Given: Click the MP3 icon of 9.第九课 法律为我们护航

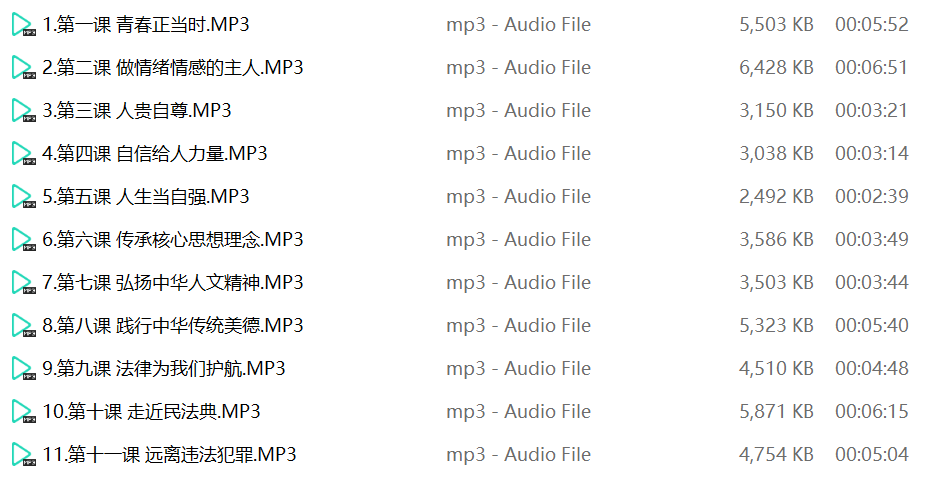Looking at the screenshot, I should [x=24, y=369].
